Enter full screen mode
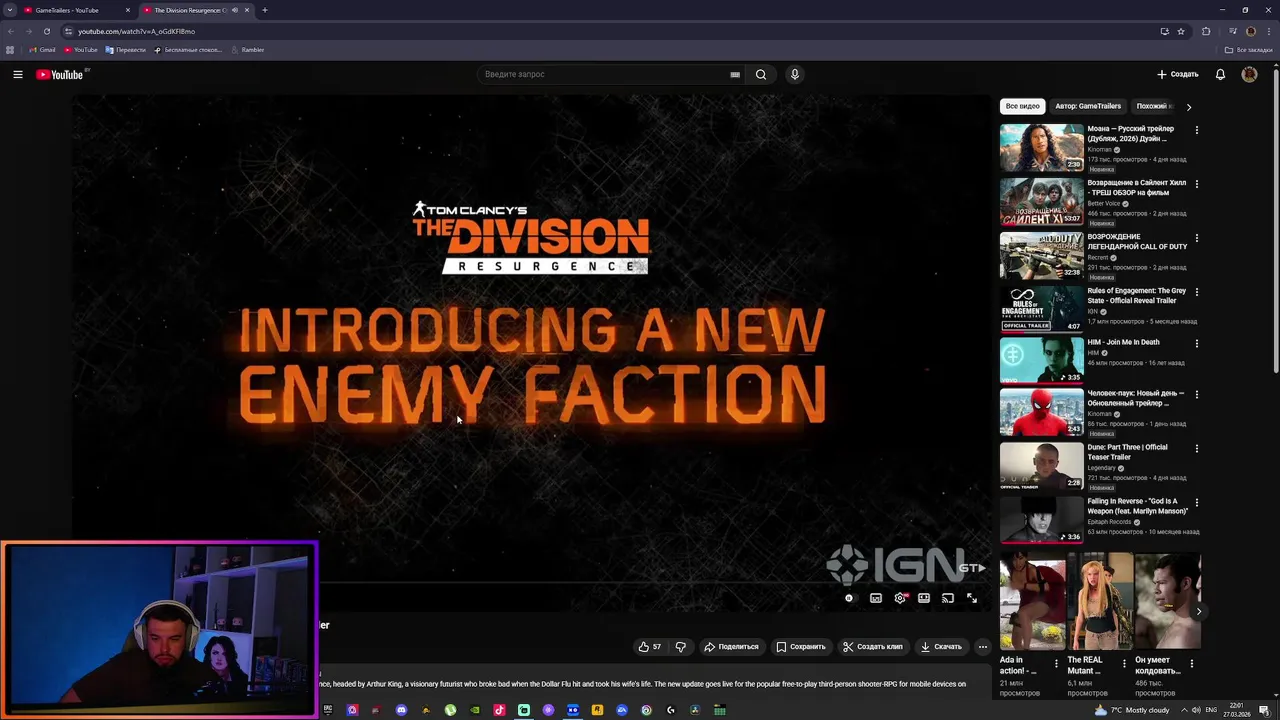Viewport: 1280px width, 720px height. 971,598
